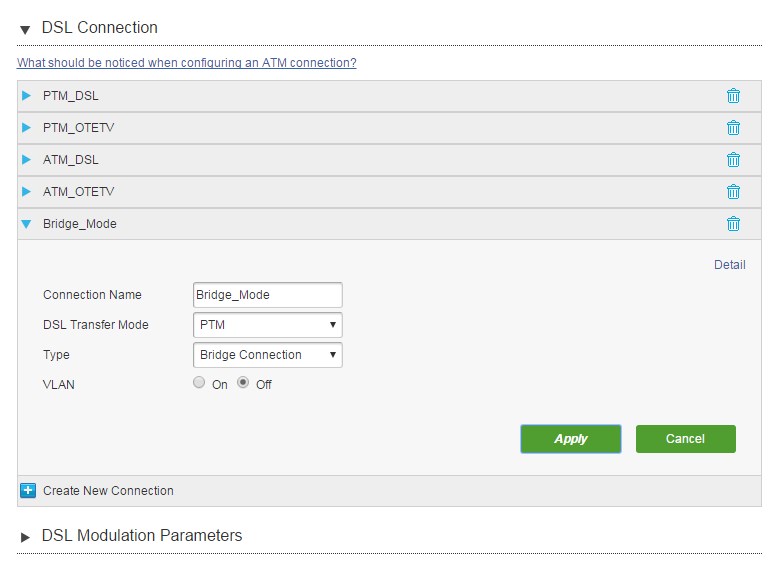
Task: Click the blue plus icon for new connection
Action: click(28, 490)
